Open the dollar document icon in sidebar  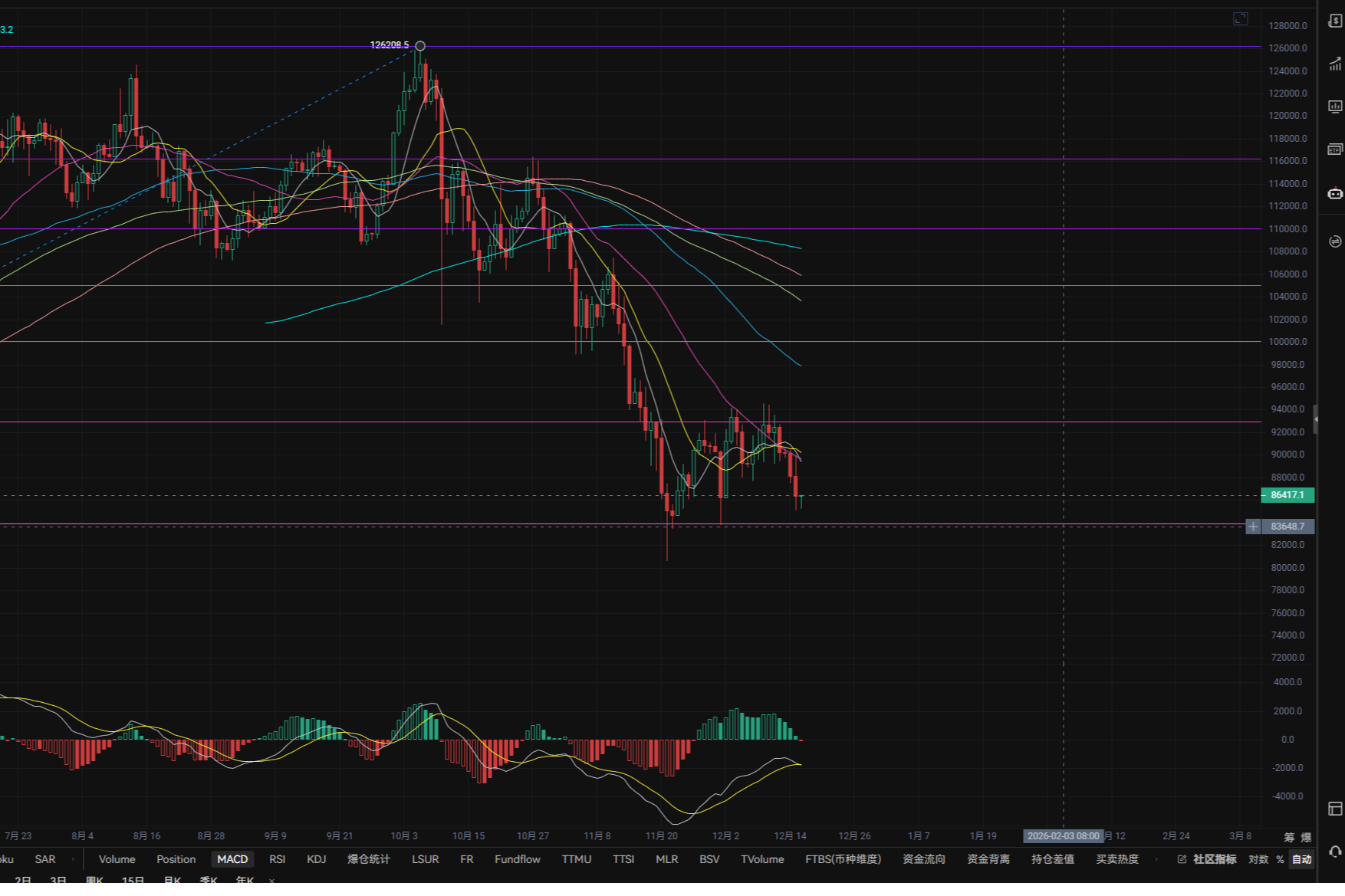(1335, 21)
